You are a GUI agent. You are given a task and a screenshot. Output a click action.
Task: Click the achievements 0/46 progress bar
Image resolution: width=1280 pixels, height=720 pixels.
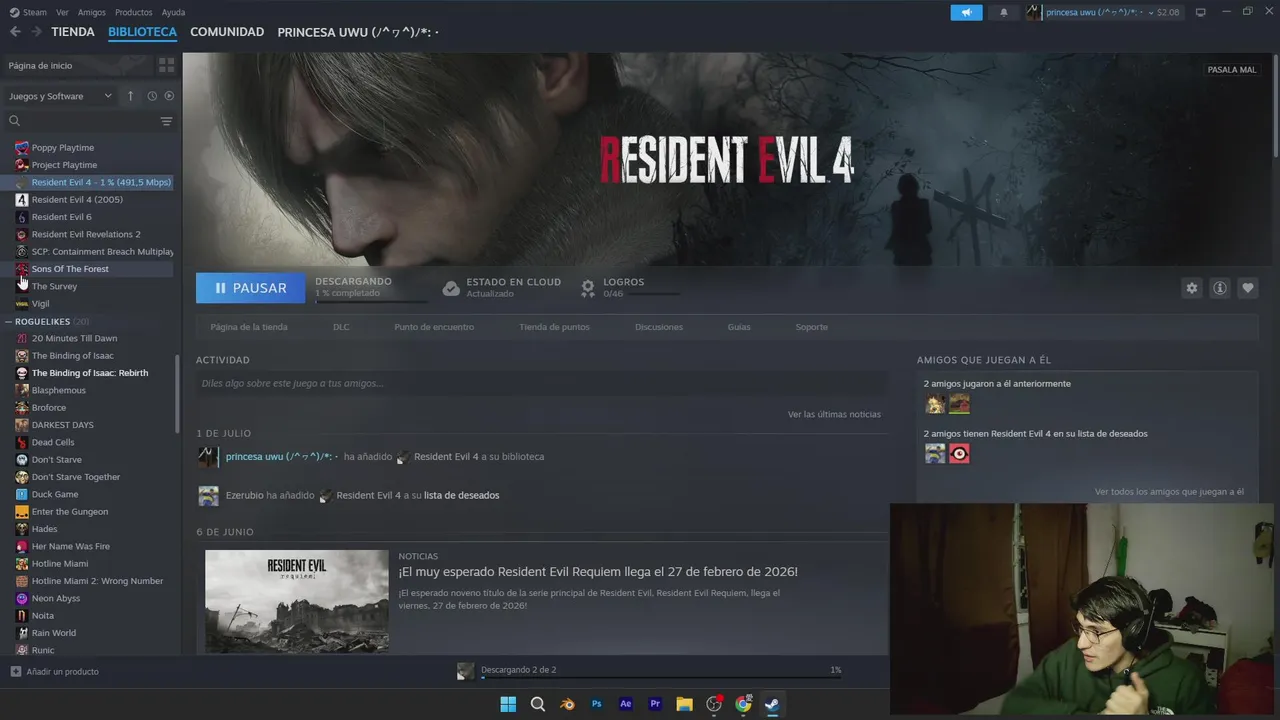pyautogui.click(x=641, y=294)
